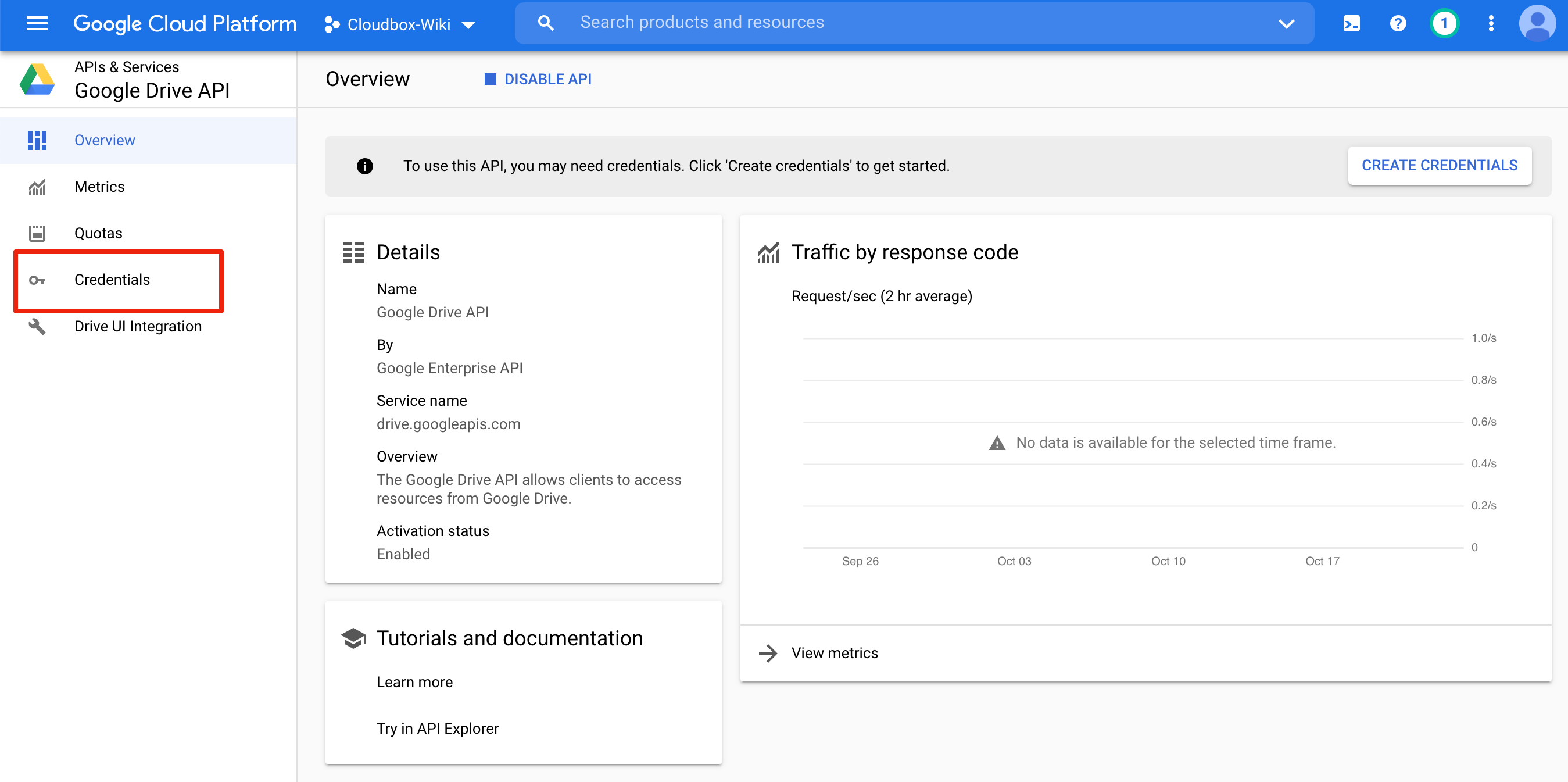Click the Details card list icon
Screen dimensions: 1568x782
click(x=353, y=253)
